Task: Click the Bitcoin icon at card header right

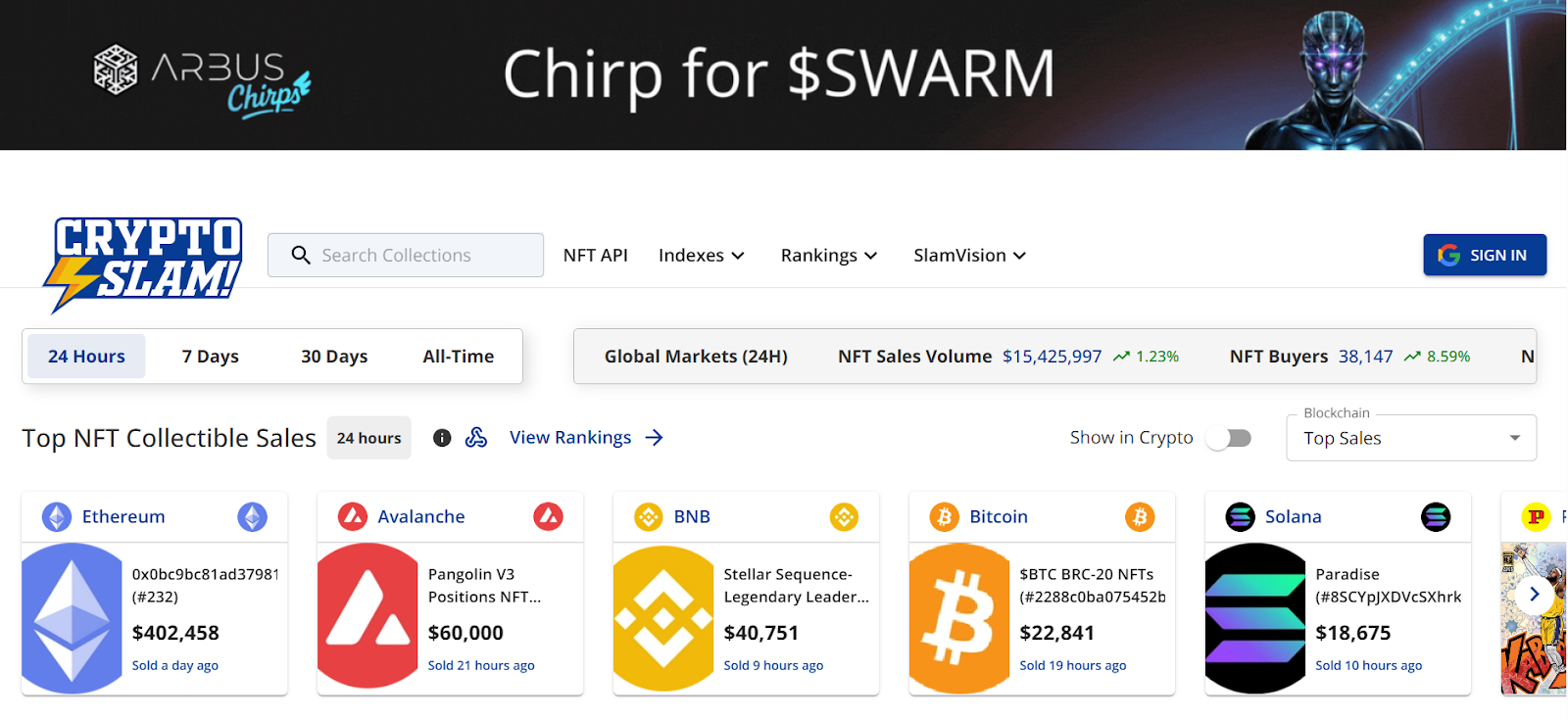Action: (x=1140, y=517)
